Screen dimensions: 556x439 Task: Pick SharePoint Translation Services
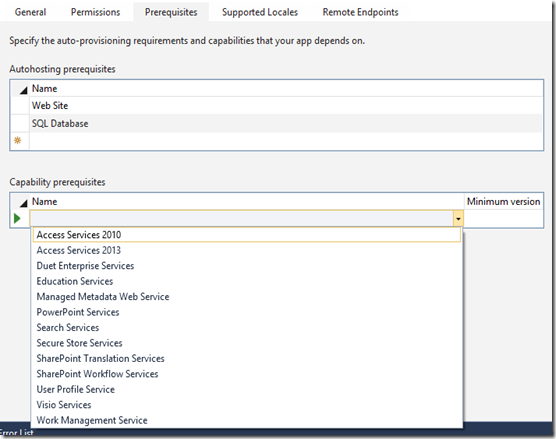247,358
